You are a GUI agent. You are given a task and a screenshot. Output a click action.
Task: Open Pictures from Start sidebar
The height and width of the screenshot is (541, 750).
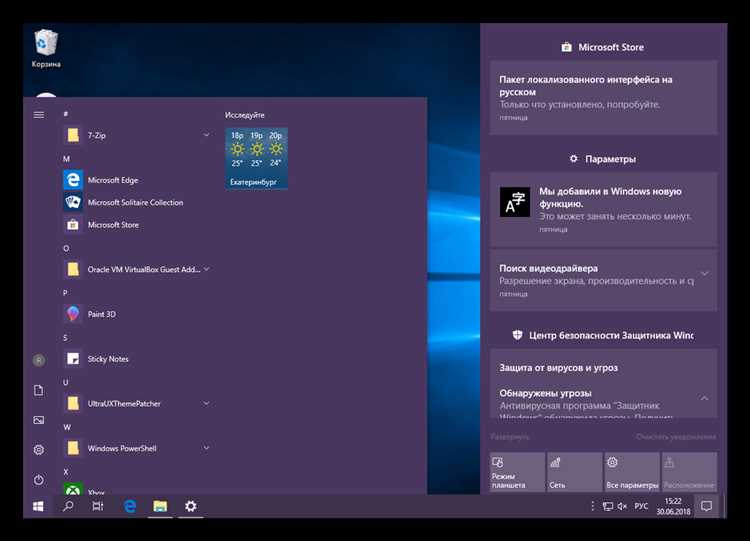(x=39, y=420)
